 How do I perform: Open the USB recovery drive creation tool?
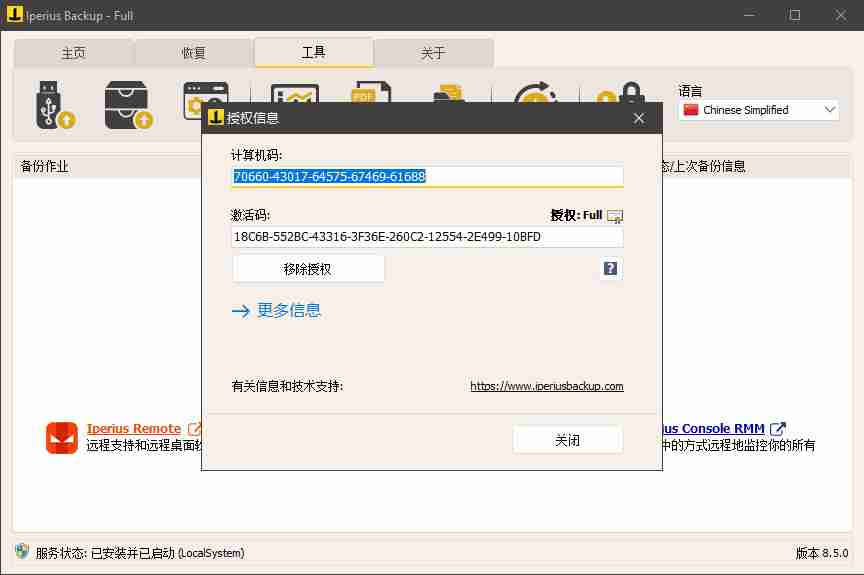click(55, 105)
